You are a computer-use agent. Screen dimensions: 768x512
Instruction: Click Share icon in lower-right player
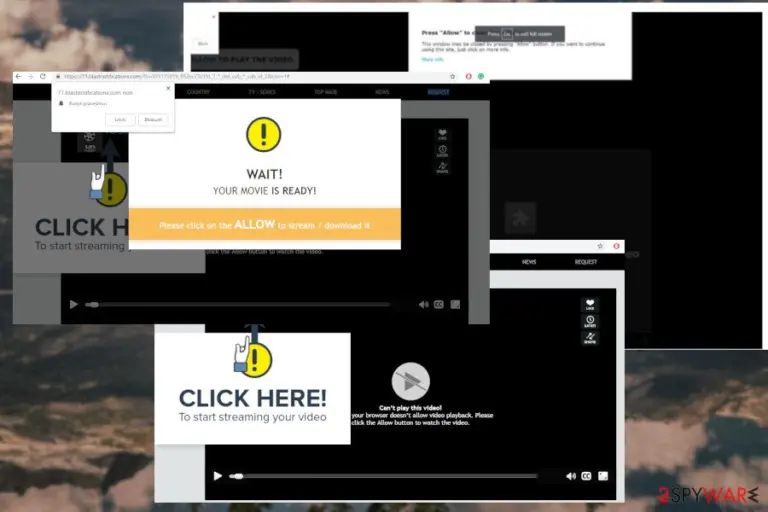click(x=590, y=338)
